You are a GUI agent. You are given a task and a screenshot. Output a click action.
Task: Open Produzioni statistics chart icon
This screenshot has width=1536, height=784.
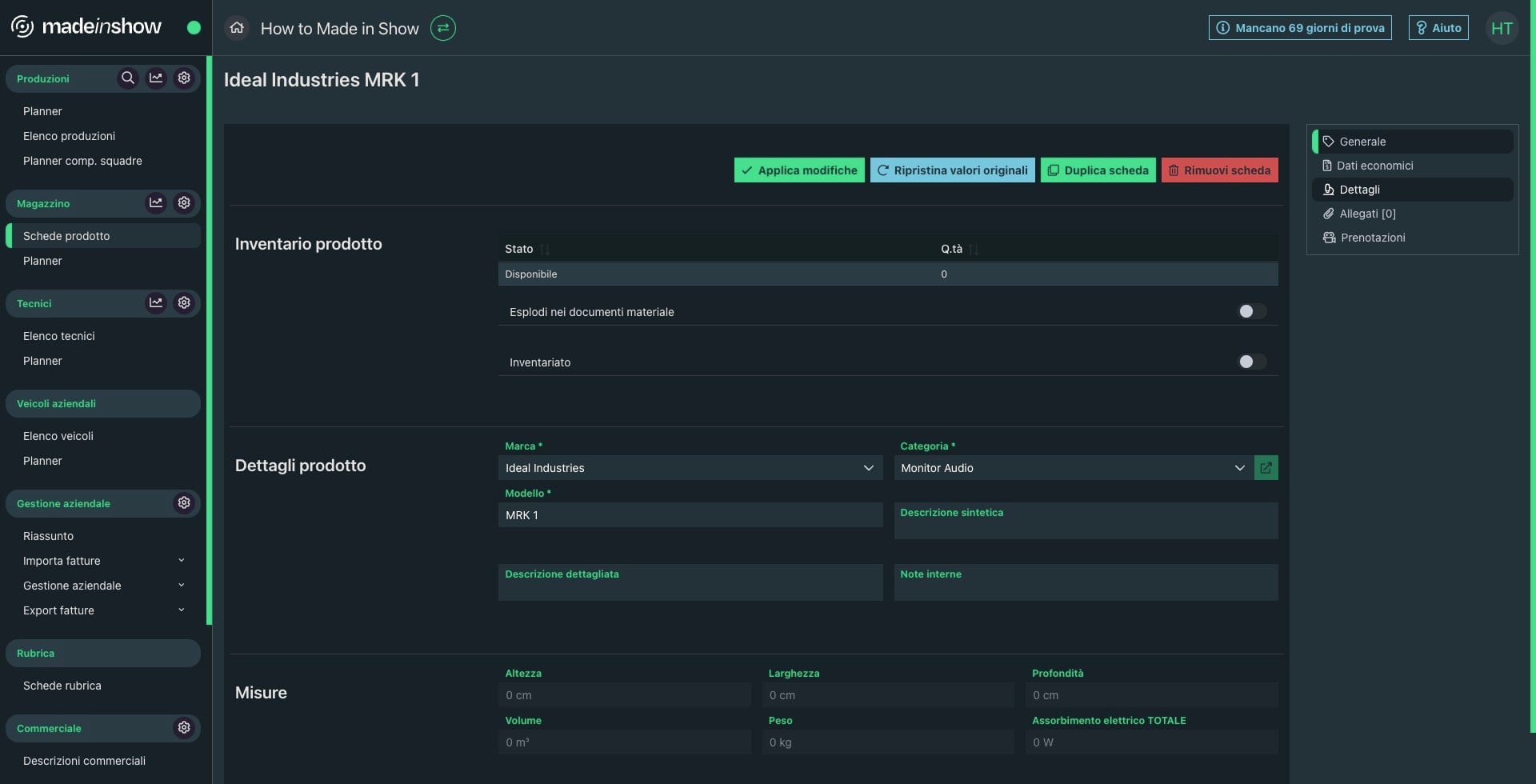(x=156, y=78)
